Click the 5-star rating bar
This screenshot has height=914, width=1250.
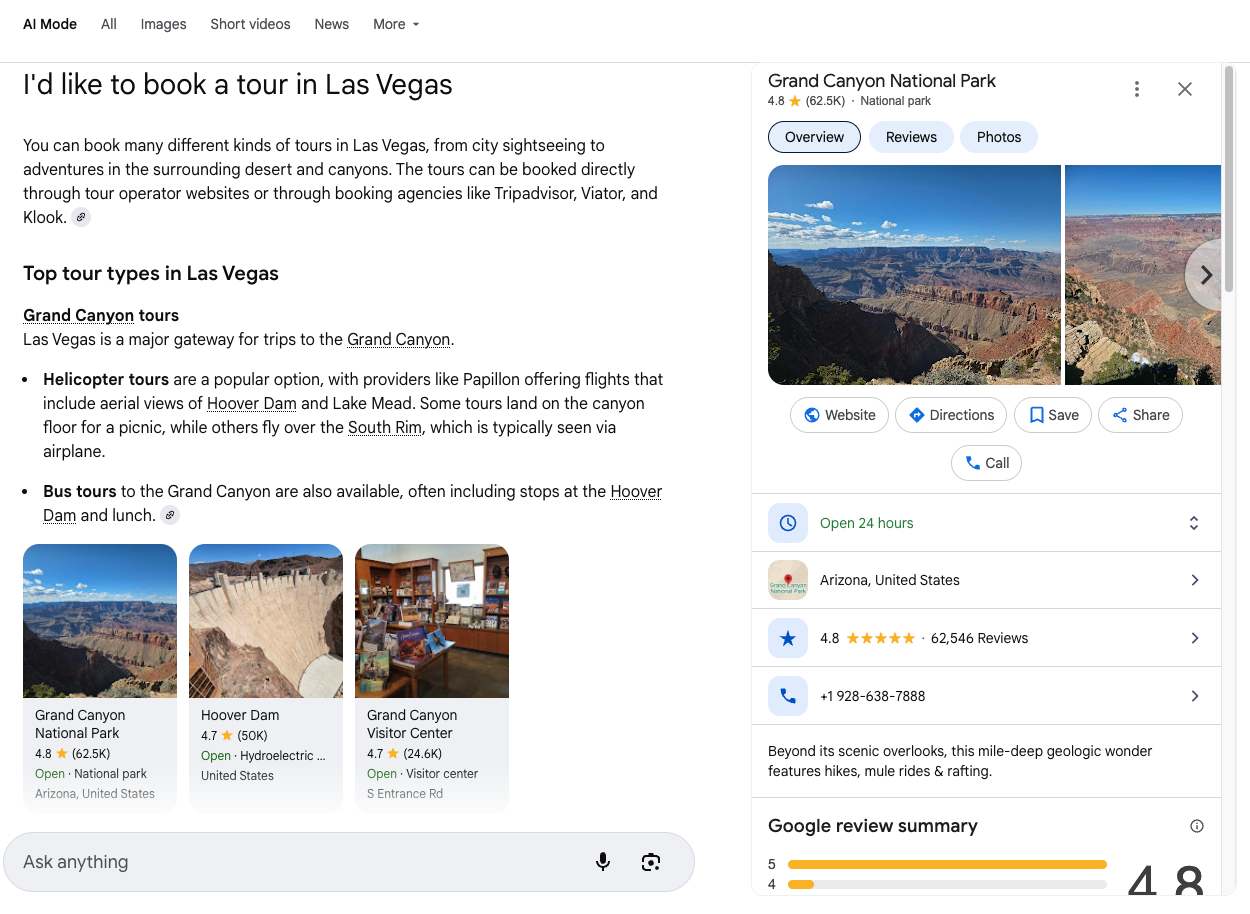coord(947,864)
